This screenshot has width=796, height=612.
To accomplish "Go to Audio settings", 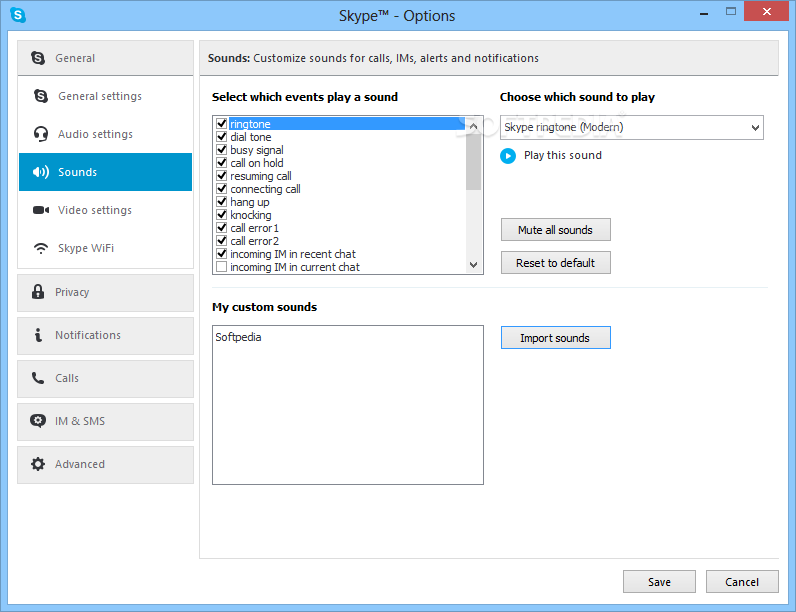I will coord(106,134).
